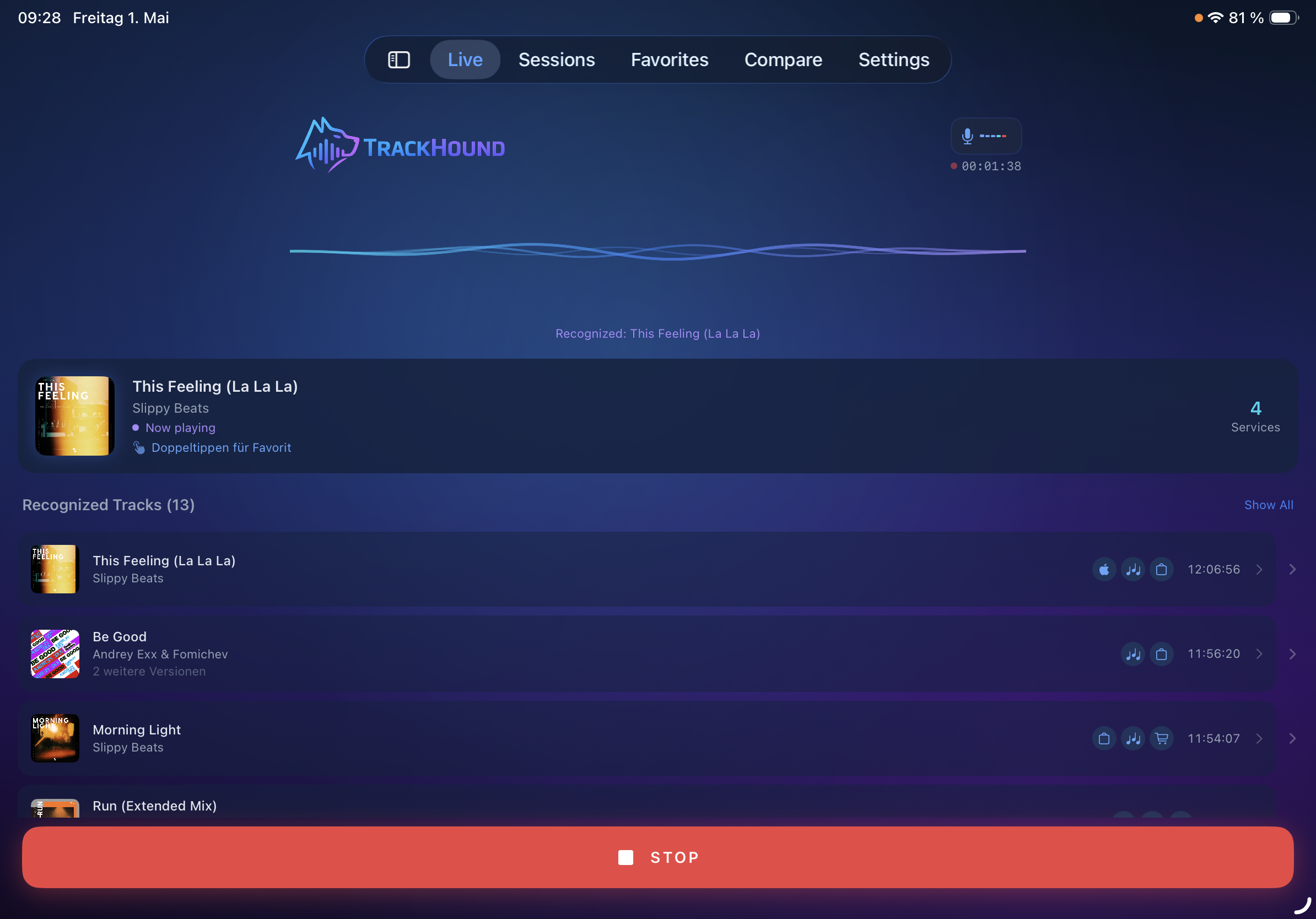Click outer chevron beside Morning Light row
Viewport: 1316px width, 919px height.
click(1292, 738)
